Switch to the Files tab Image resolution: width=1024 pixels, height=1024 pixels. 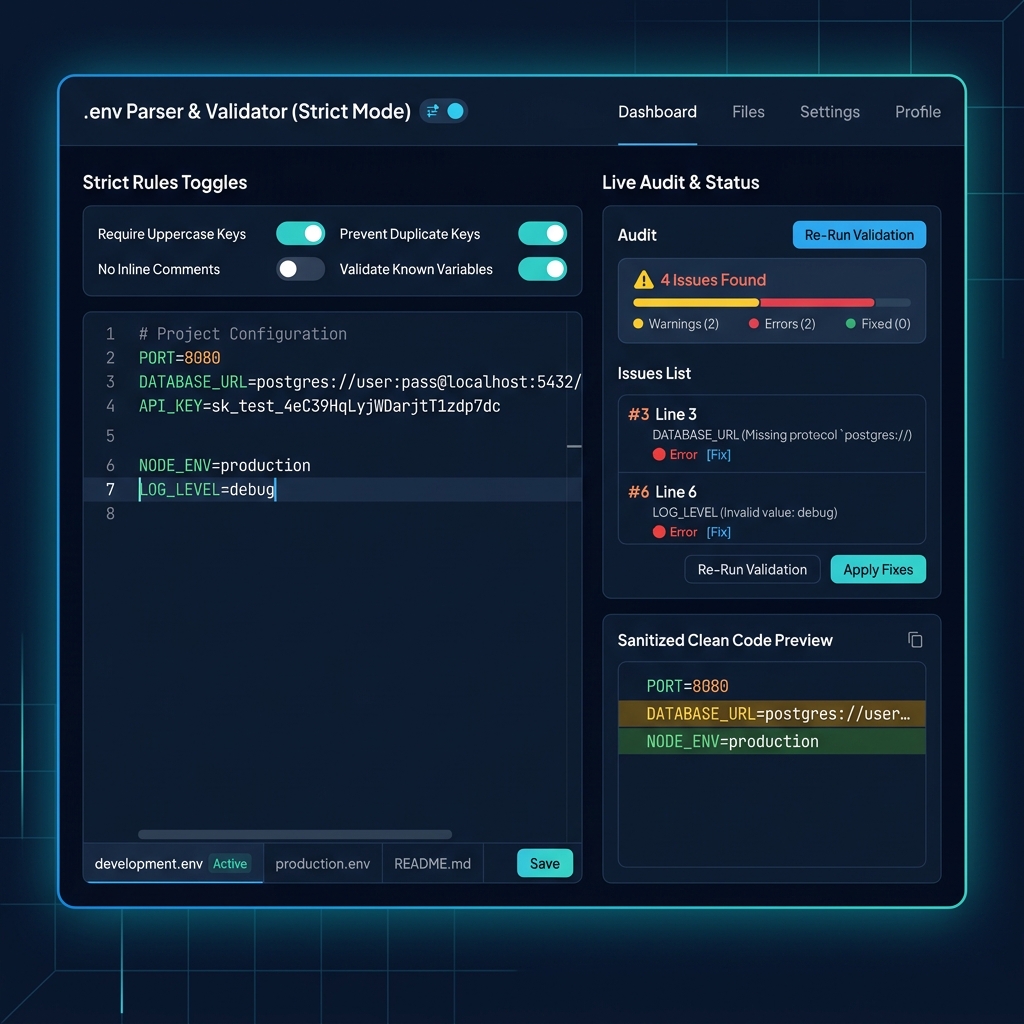click(748, 112)
